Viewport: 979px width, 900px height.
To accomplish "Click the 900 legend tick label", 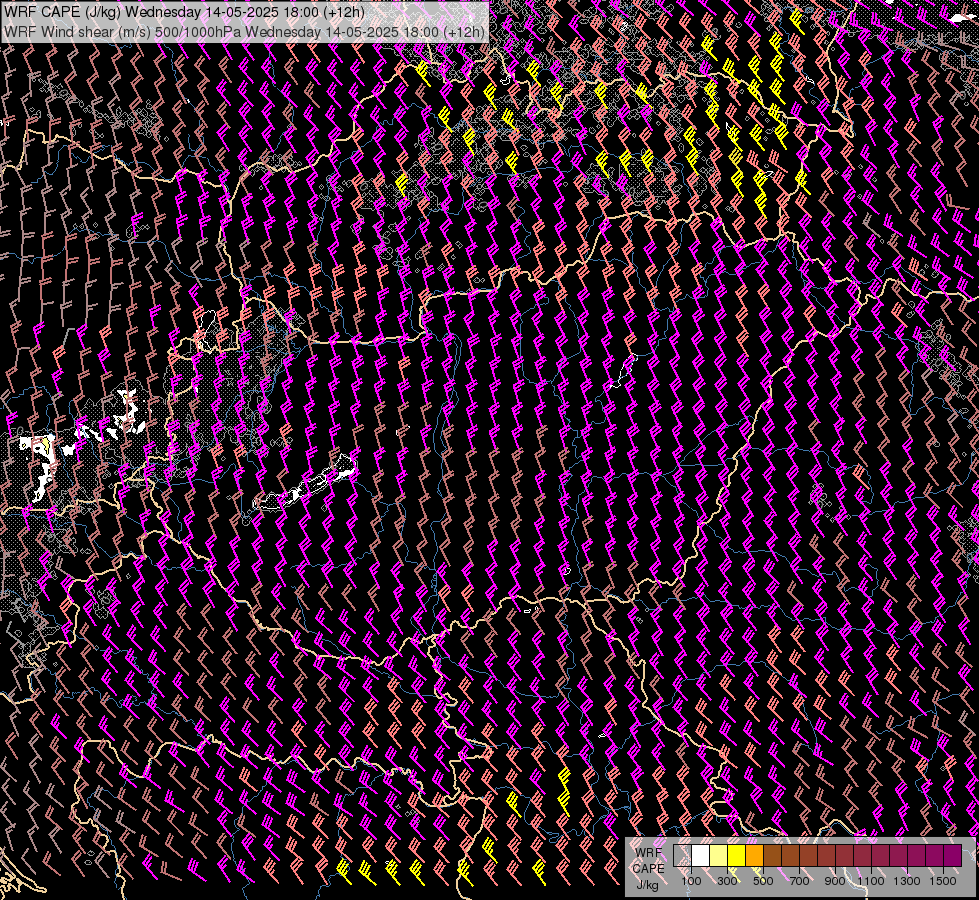I will [835, 881].
